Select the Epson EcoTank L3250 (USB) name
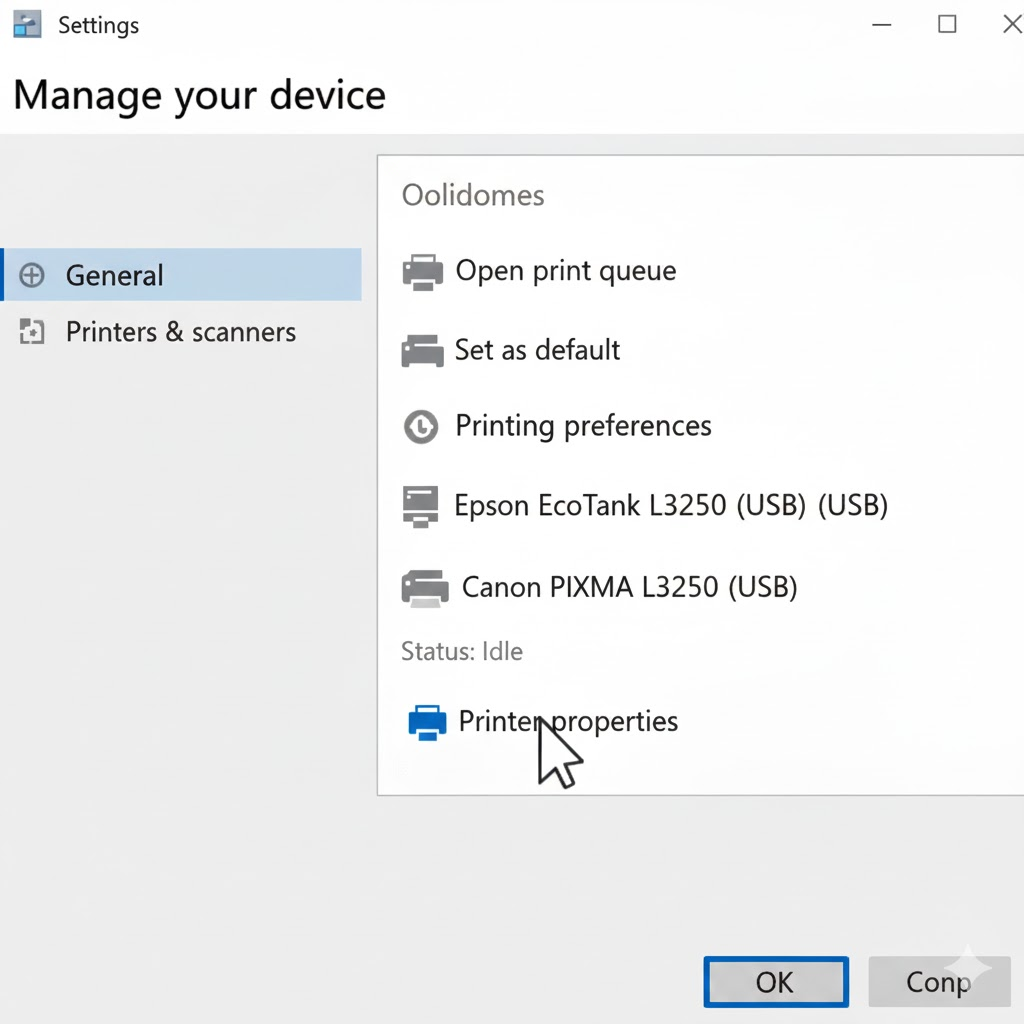 pyautogui.click(x=670, y=506)
